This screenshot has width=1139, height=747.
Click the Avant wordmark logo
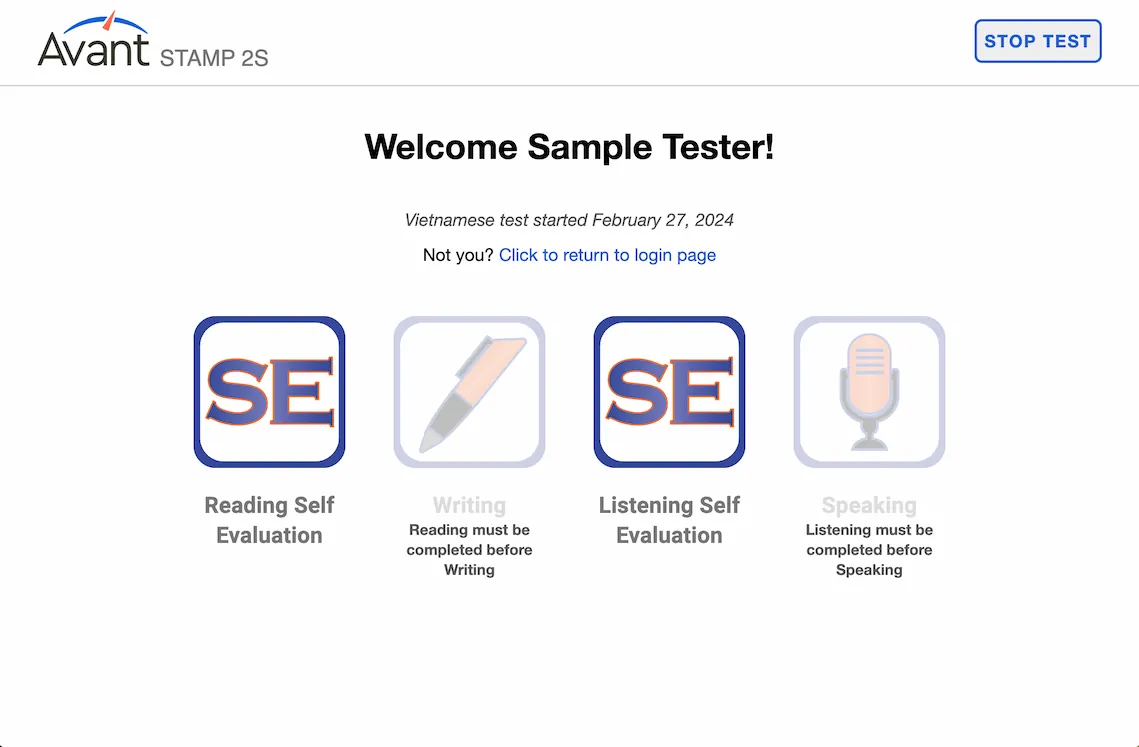94,49
